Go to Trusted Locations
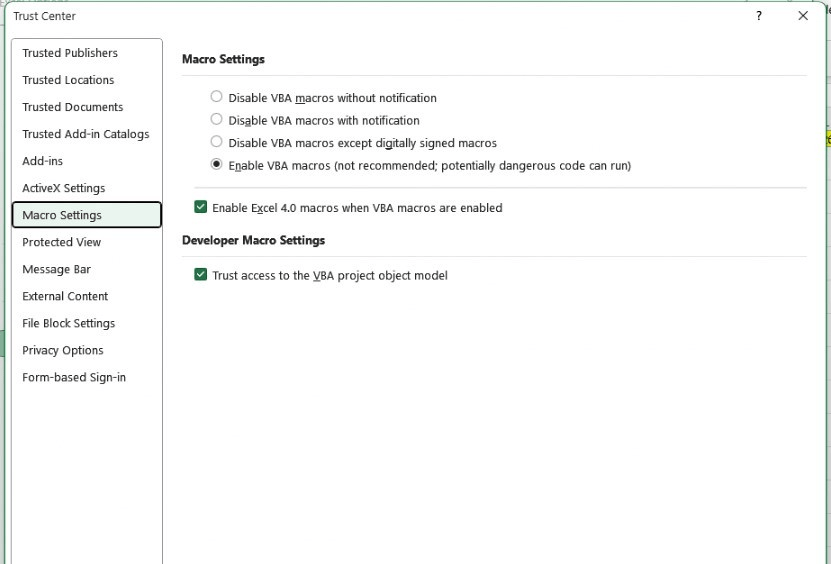Image resolution: width=831 pixels, height=564 pixels. tap(87, 80)
